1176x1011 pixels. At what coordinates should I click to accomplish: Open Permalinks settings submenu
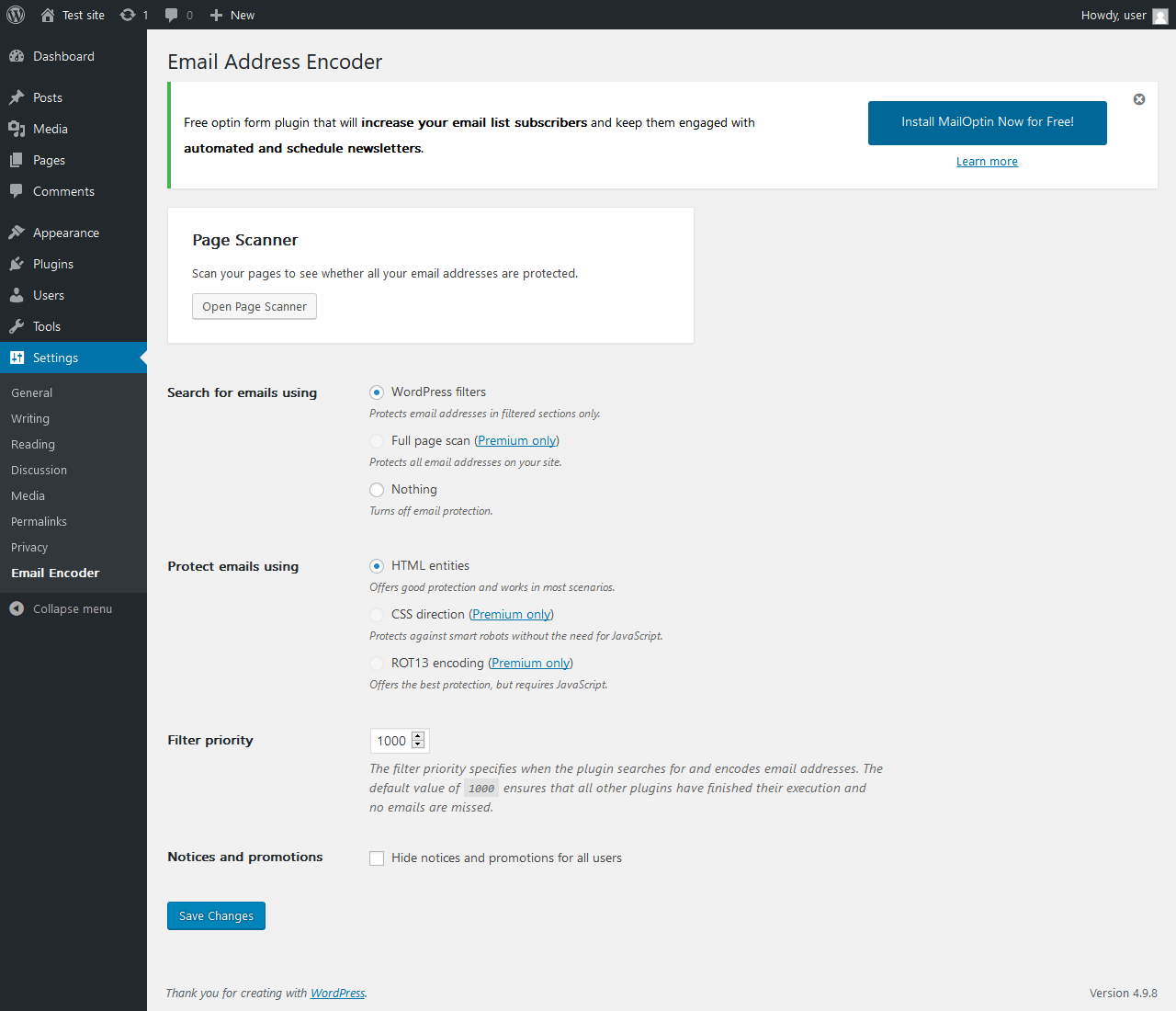point(39,521)
